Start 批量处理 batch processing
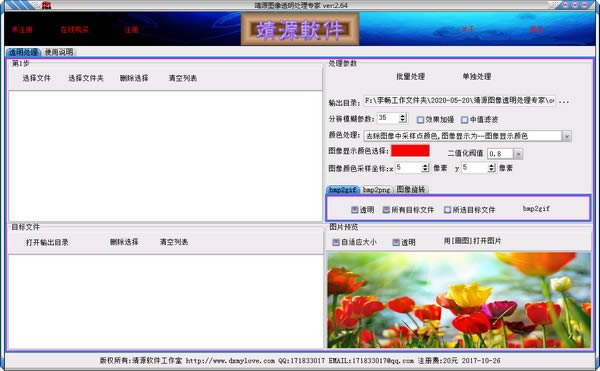Image resolution: width=600 pixels, height=371 pixels. pos(410,76)
